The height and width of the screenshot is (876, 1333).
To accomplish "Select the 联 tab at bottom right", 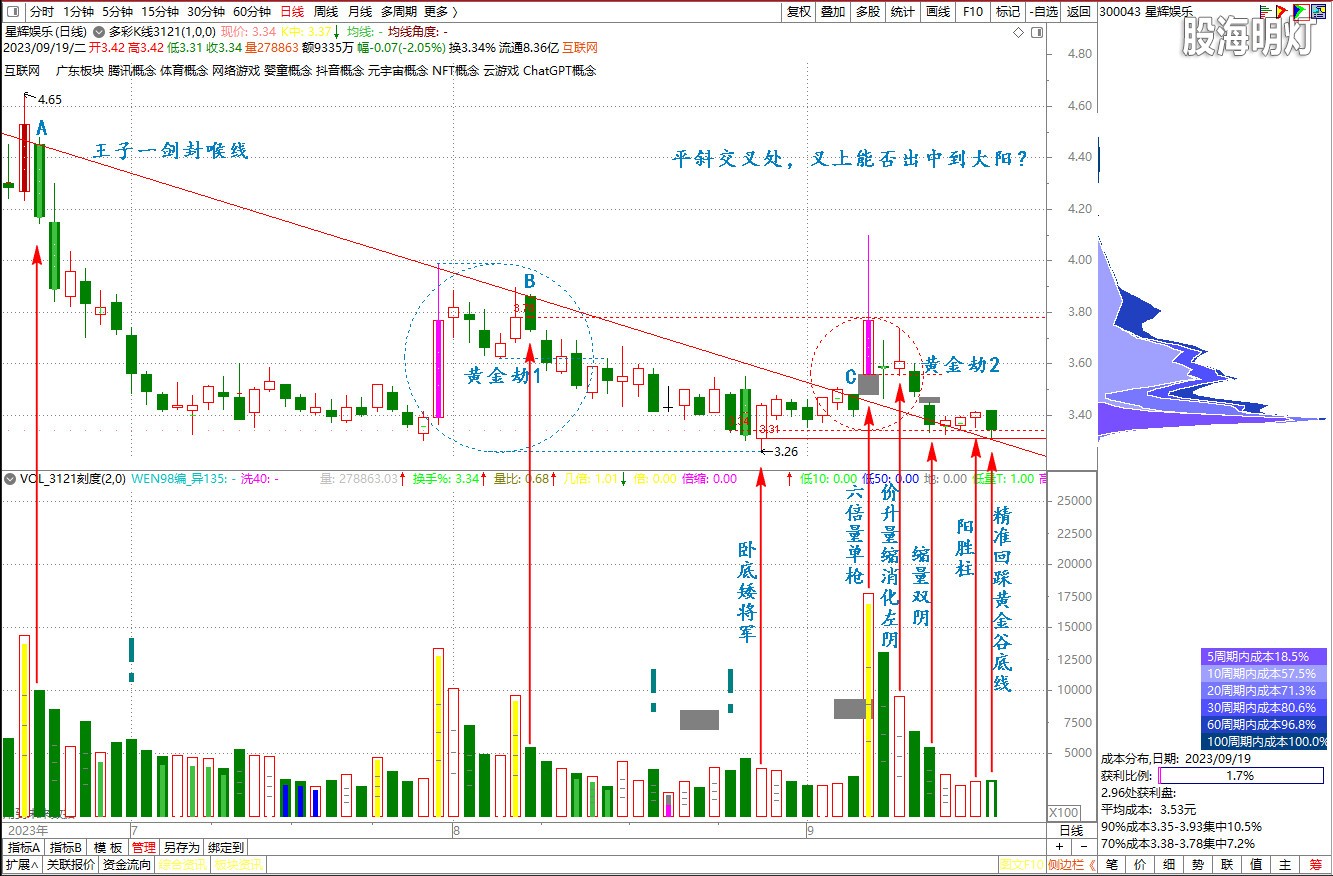I will point(1228,864).
